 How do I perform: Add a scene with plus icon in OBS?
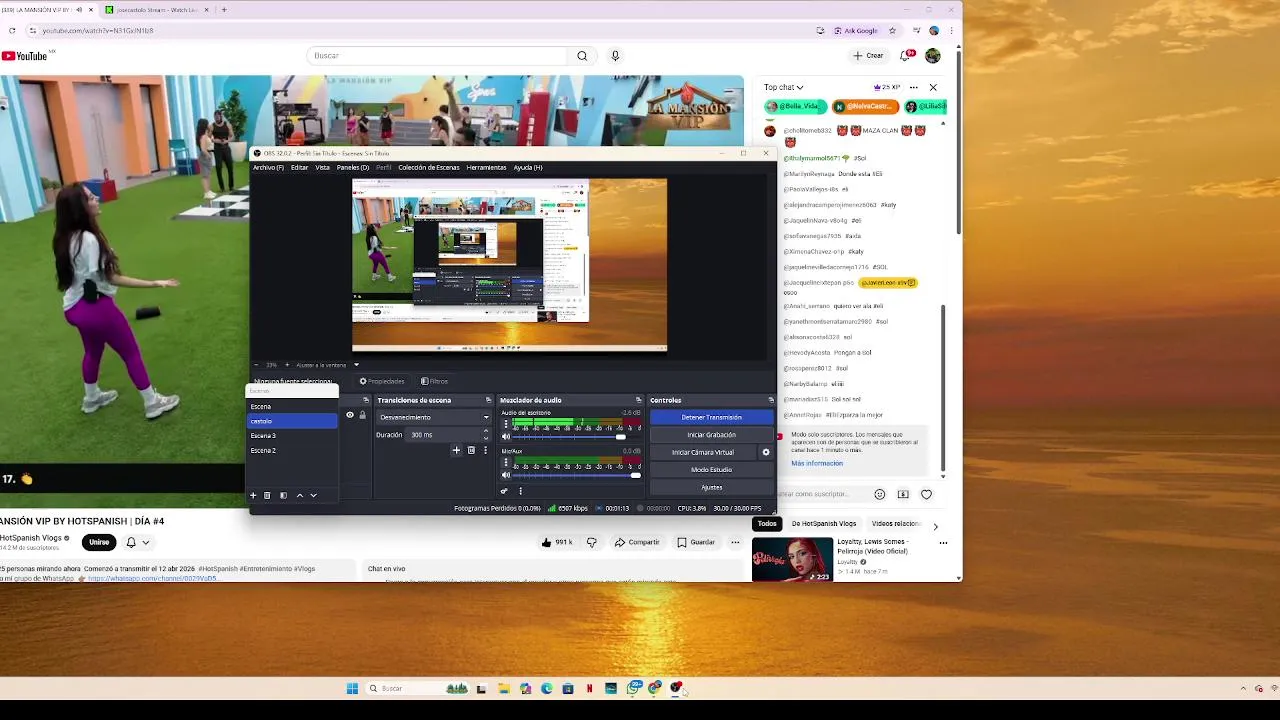[253, 495]
